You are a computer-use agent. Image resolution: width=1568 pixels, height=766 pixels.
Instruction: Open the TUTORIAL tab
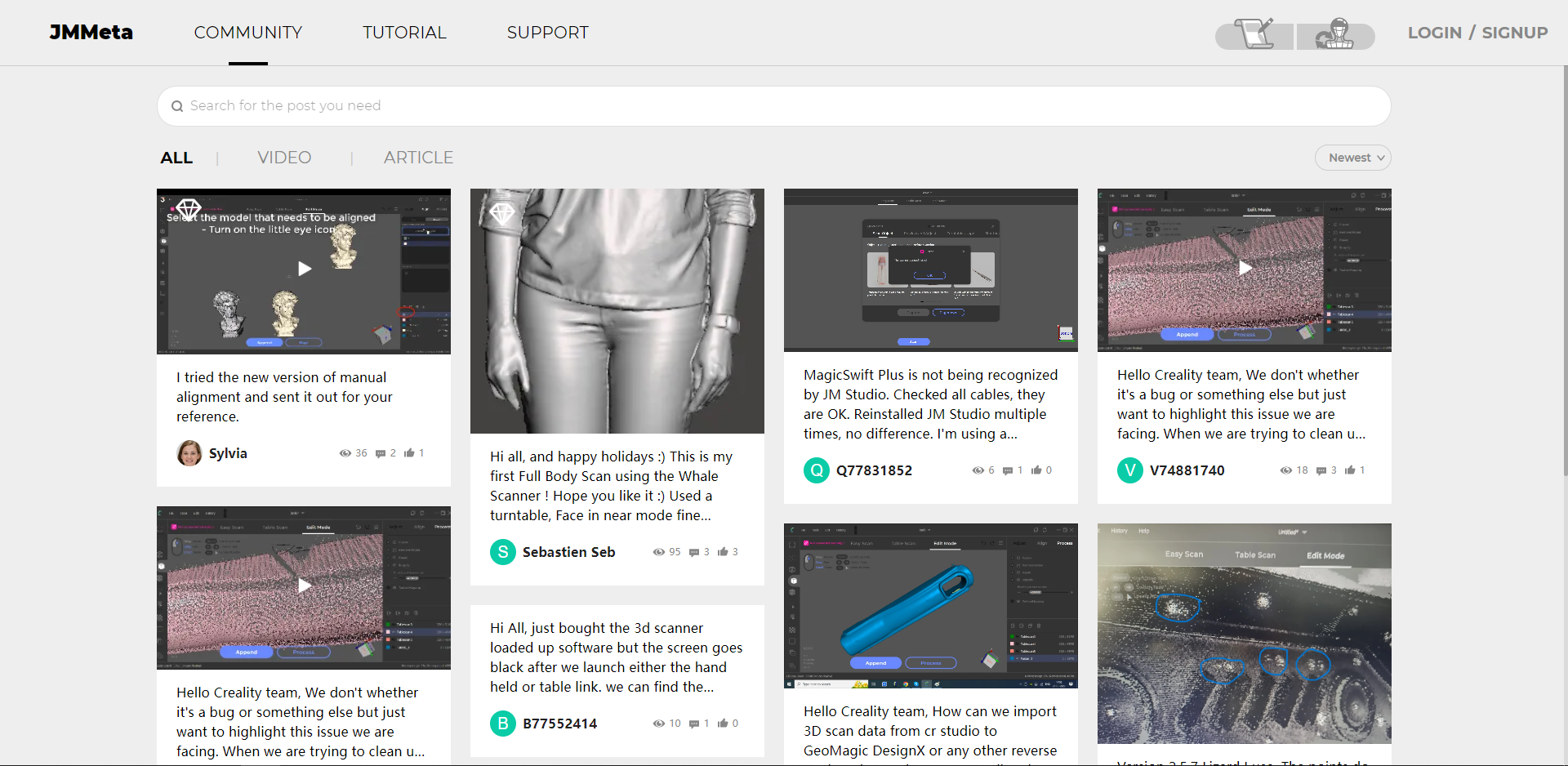tap(404, 33)
